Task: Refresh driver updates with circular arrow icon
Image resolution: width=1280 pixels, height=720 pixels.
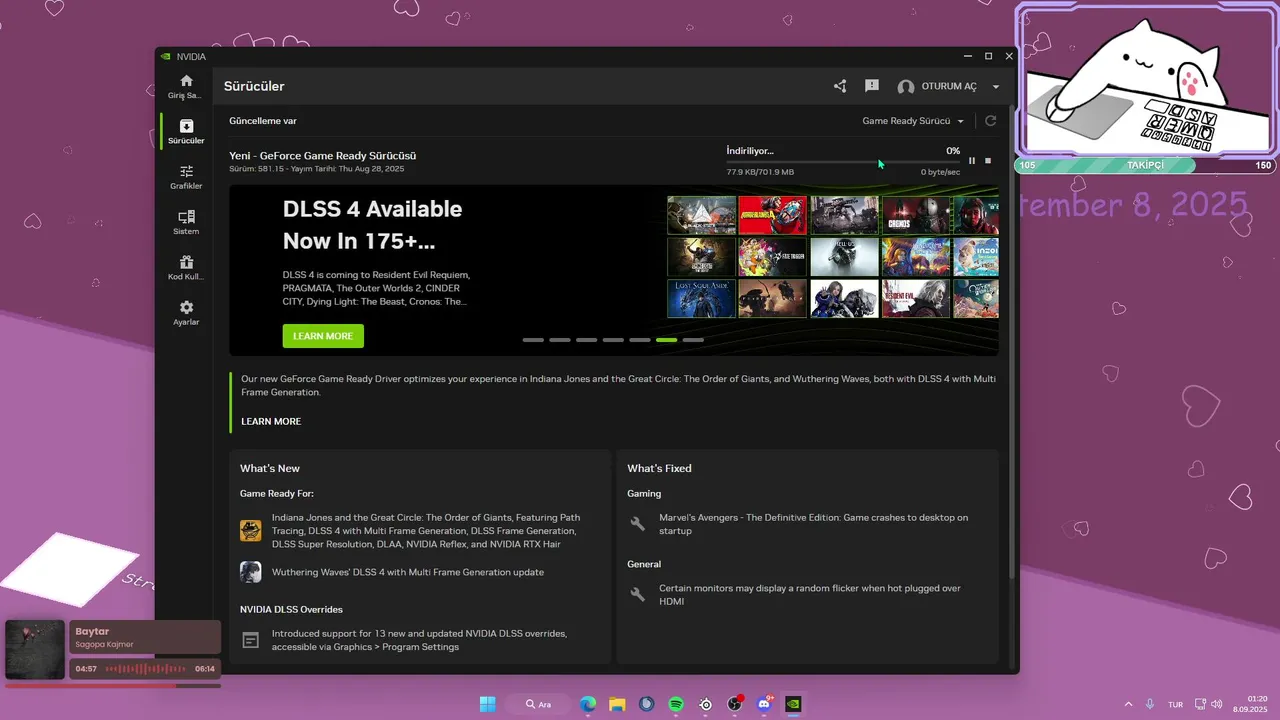Action: point(990,121)
